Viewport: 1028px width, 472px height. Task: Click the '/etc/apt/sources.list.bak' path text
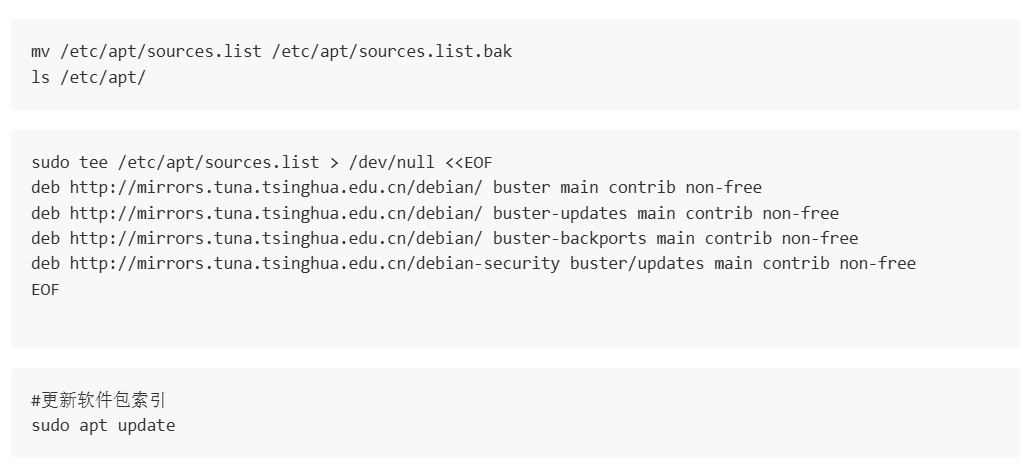coord(392,52)
